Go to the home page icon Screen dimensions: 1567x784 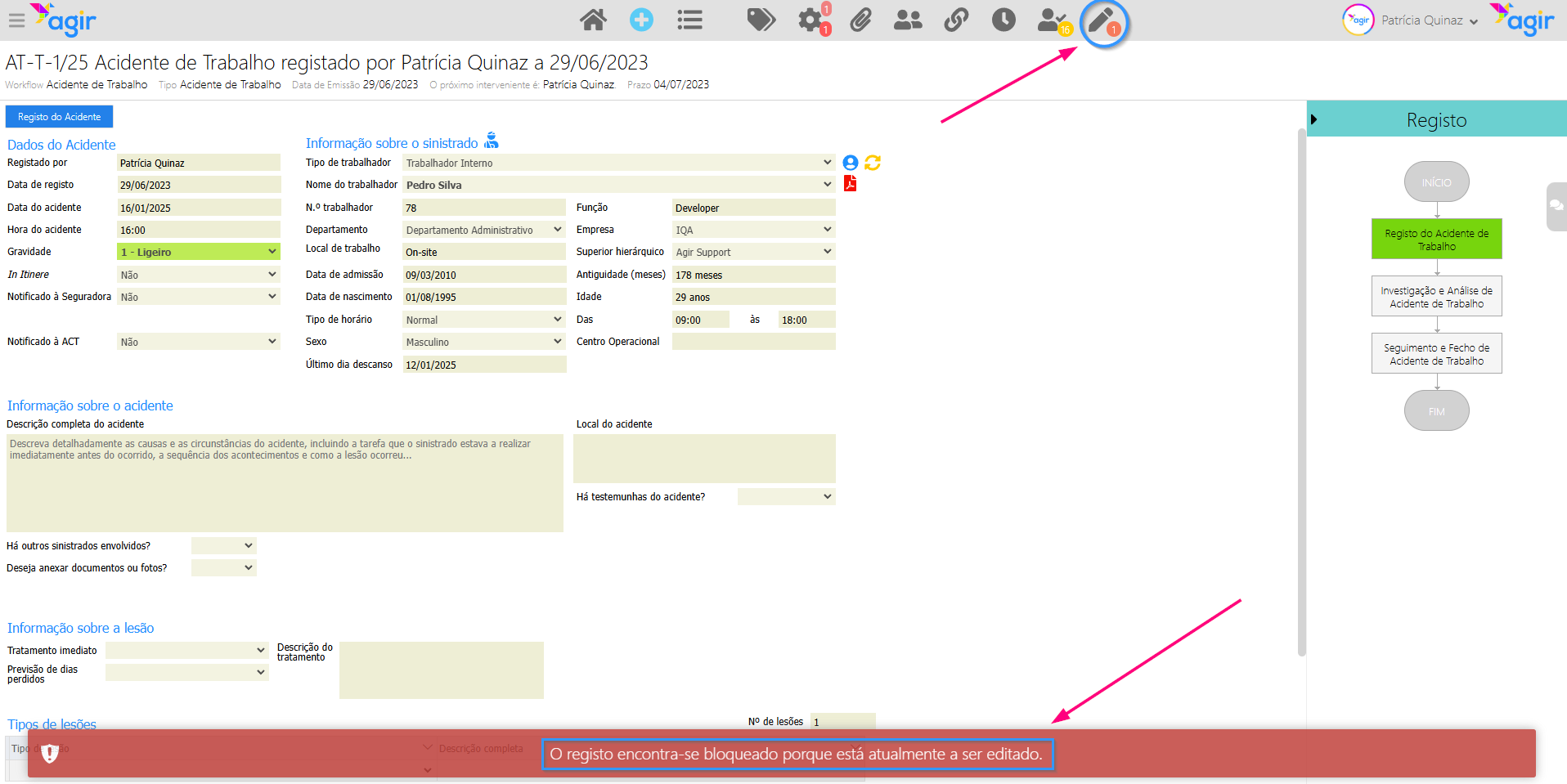(x=593, y=20)
